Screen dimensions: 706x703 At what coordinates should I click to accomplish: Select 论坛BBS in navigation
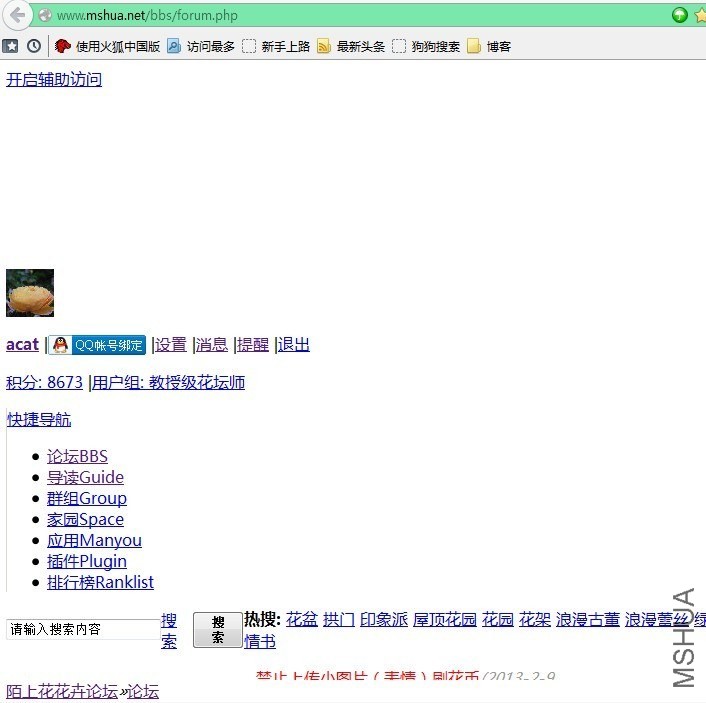point(77,456)
